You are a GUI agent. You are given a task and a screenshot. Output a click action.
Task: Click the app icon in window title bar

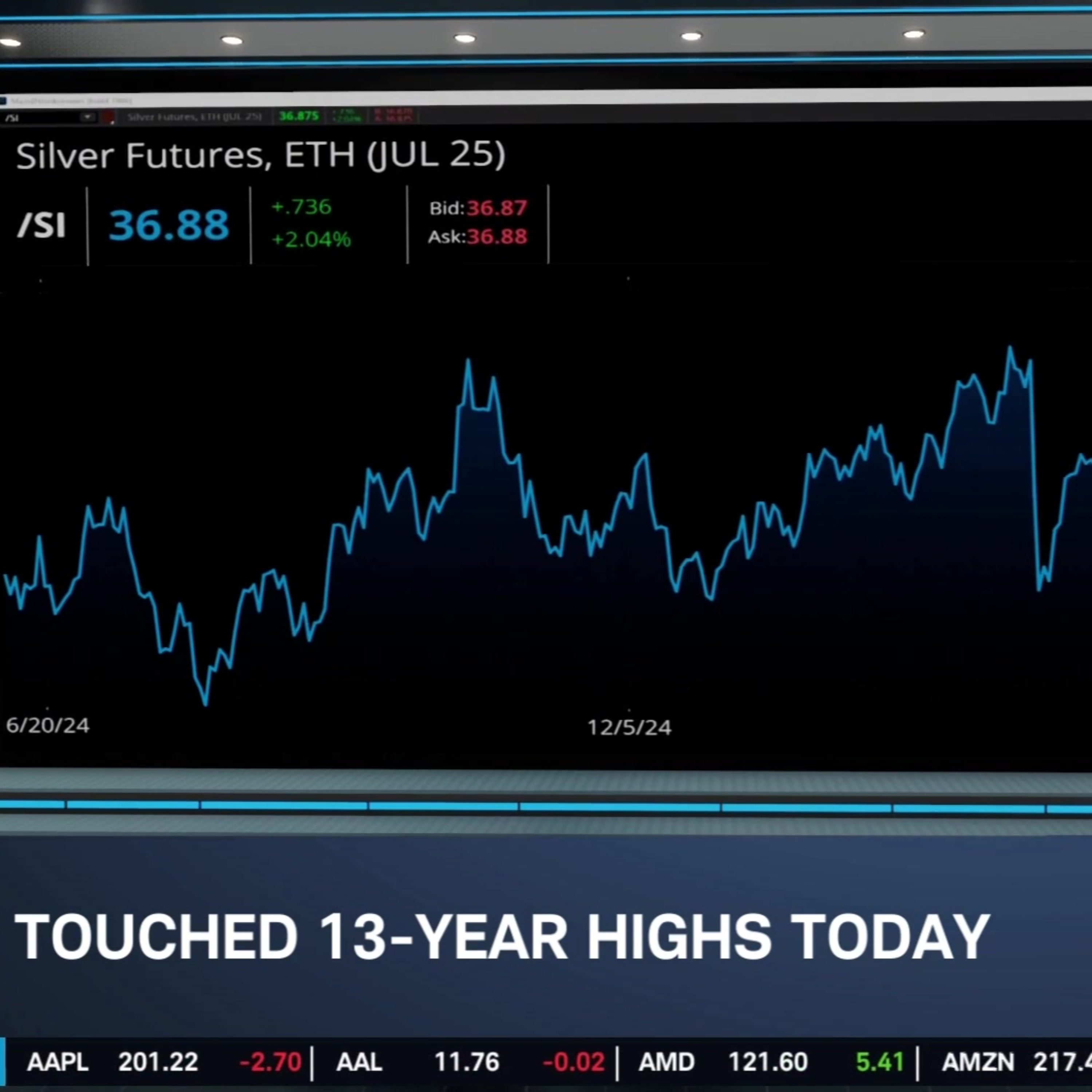click(x=3, y=101)
